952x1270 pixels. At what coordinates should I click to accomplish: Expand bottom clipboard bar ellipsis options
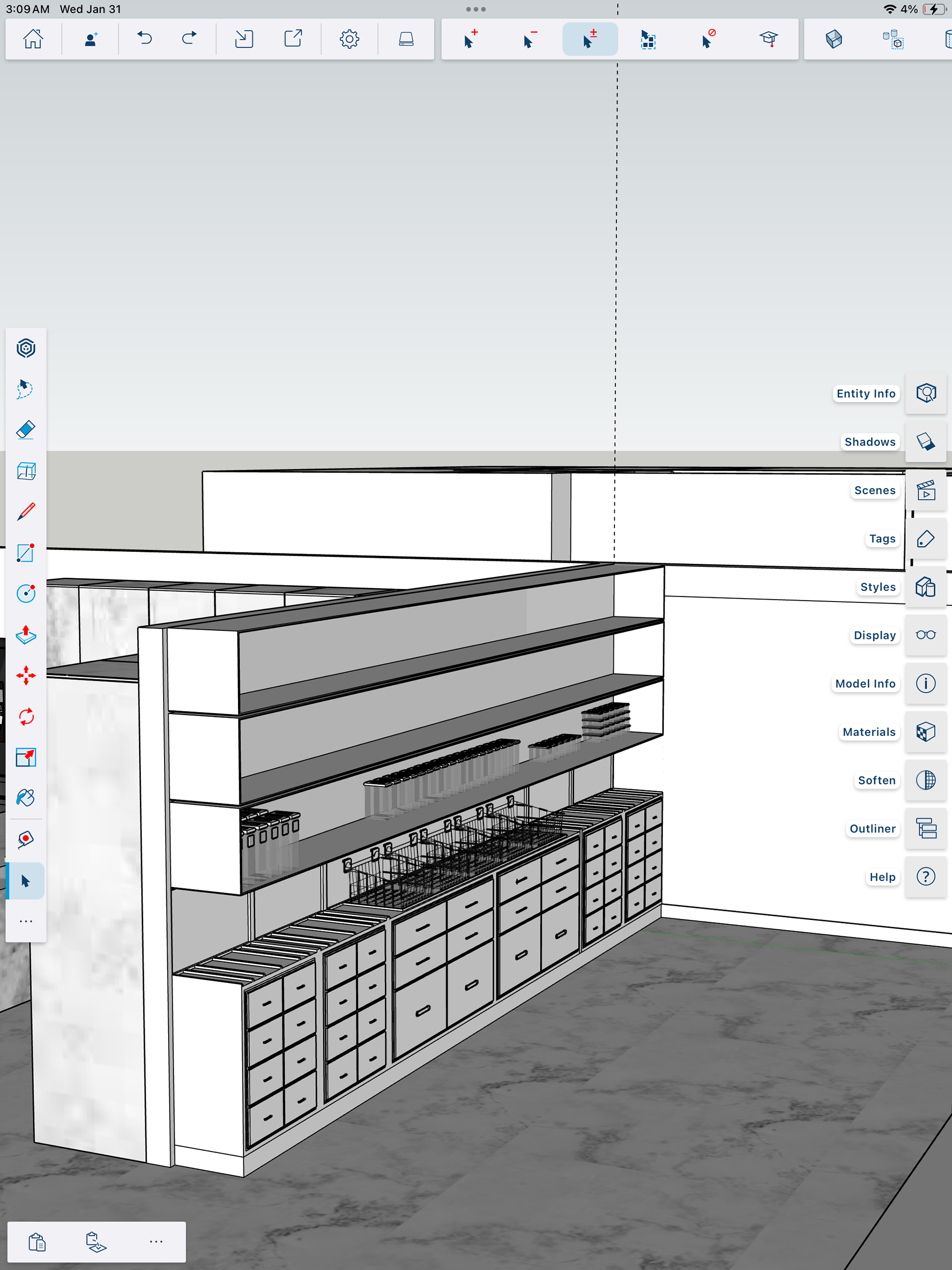pyautogui.click(x=156, y=1241)
